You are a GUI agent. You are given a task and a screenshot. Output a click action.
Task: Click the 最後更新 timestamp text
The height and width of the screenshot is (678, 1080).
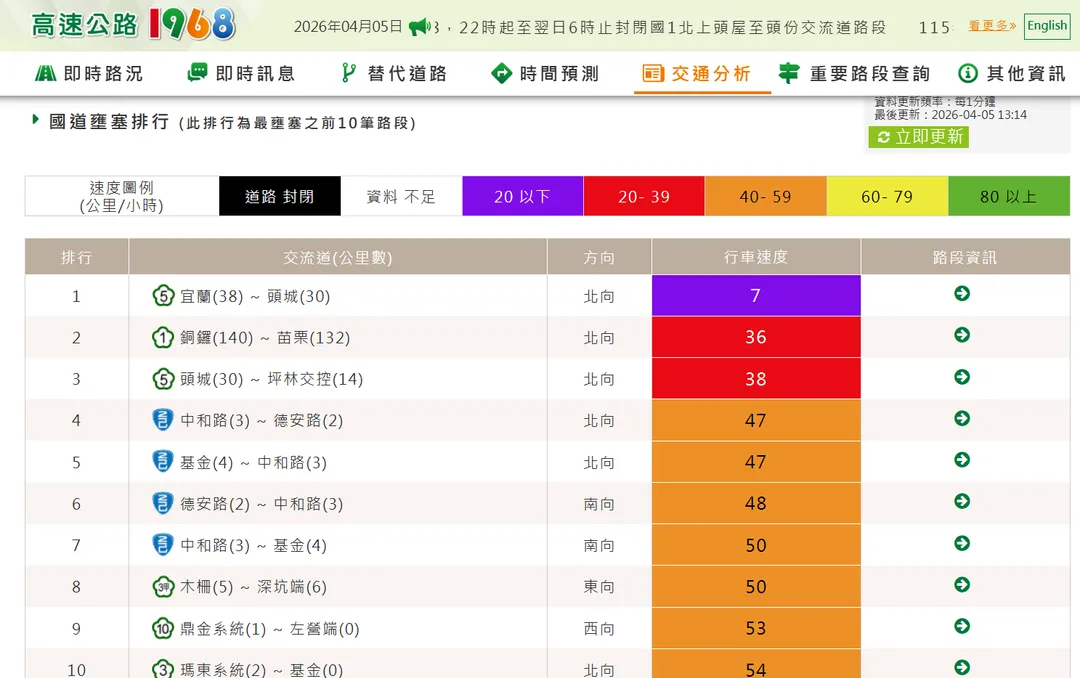pos(951,114)
